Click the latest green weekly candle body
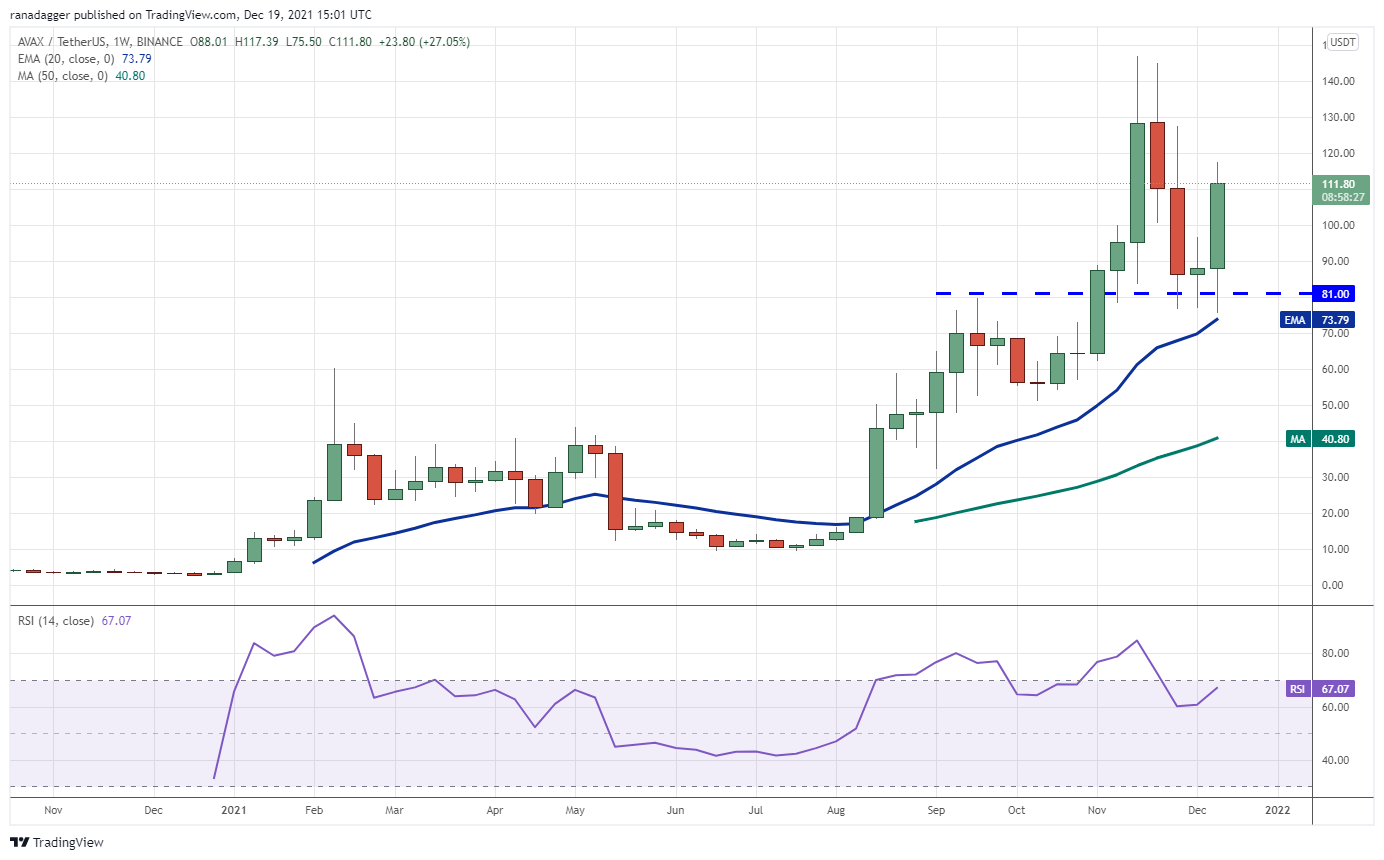Viewport: 1384px width, 860px height. (x=1217, y=226)
